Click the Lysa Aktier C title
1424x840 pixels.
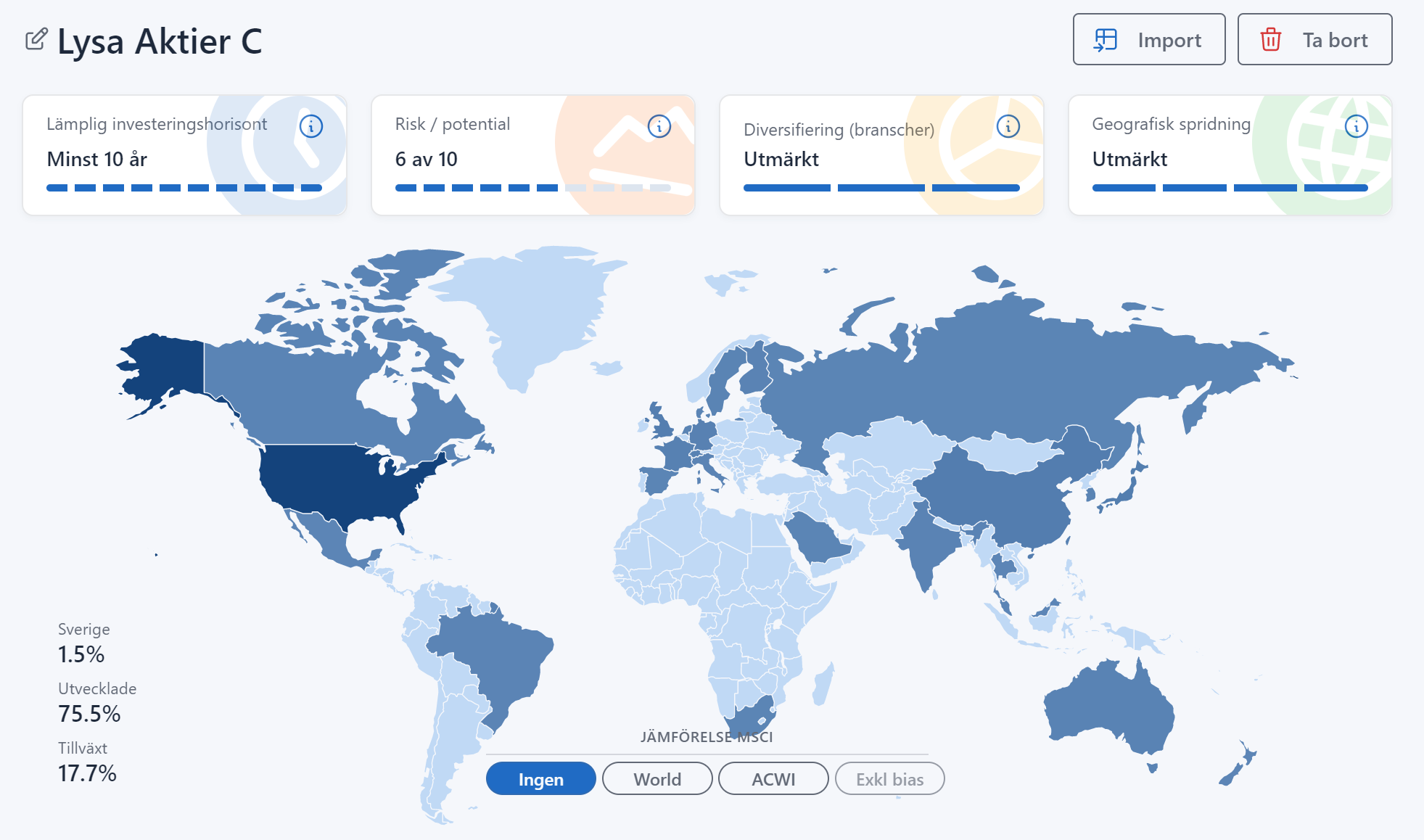coord(160,41)
